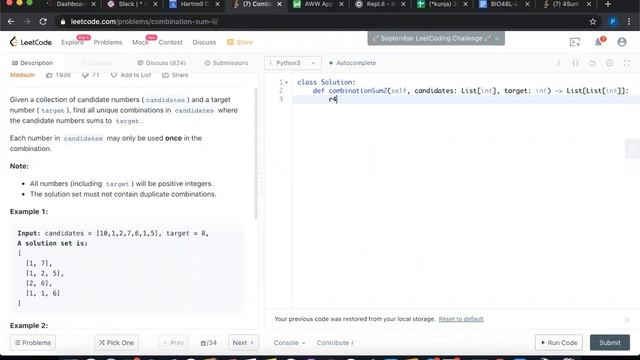
Task: Open the playground terminal icon in header
Action: click(x=575, y=42)
